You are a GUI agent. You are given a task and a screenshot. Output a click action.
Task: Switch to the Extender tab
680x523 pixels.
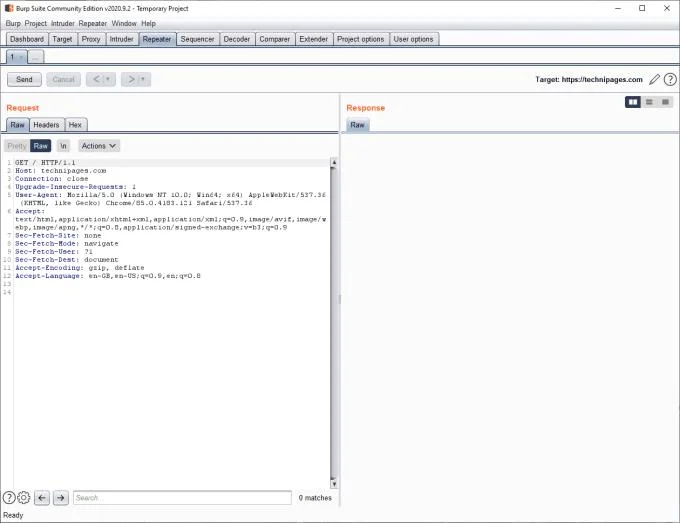(x=314, y=39)
